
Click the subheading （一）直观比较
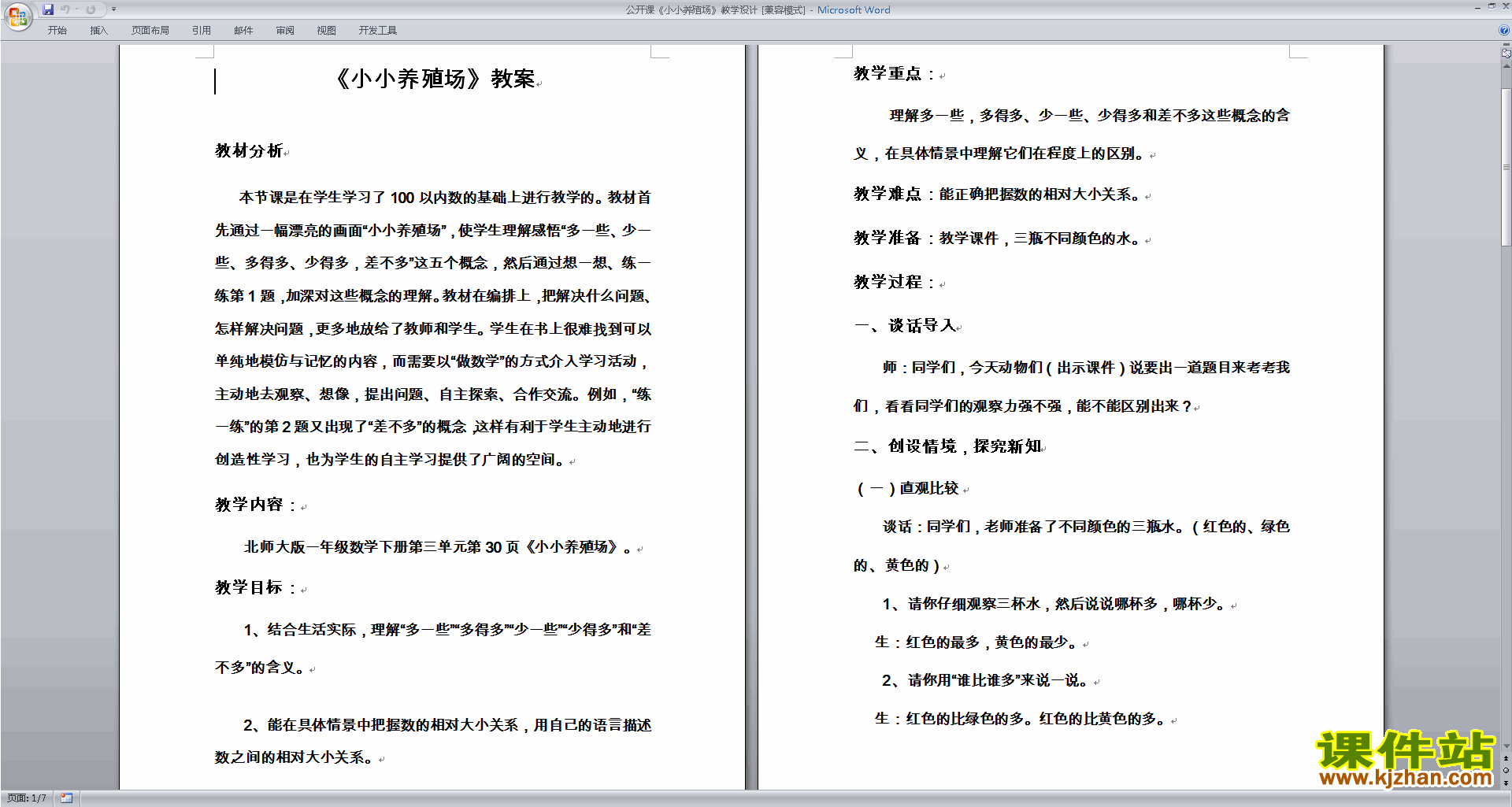click(x=908, y=488)
